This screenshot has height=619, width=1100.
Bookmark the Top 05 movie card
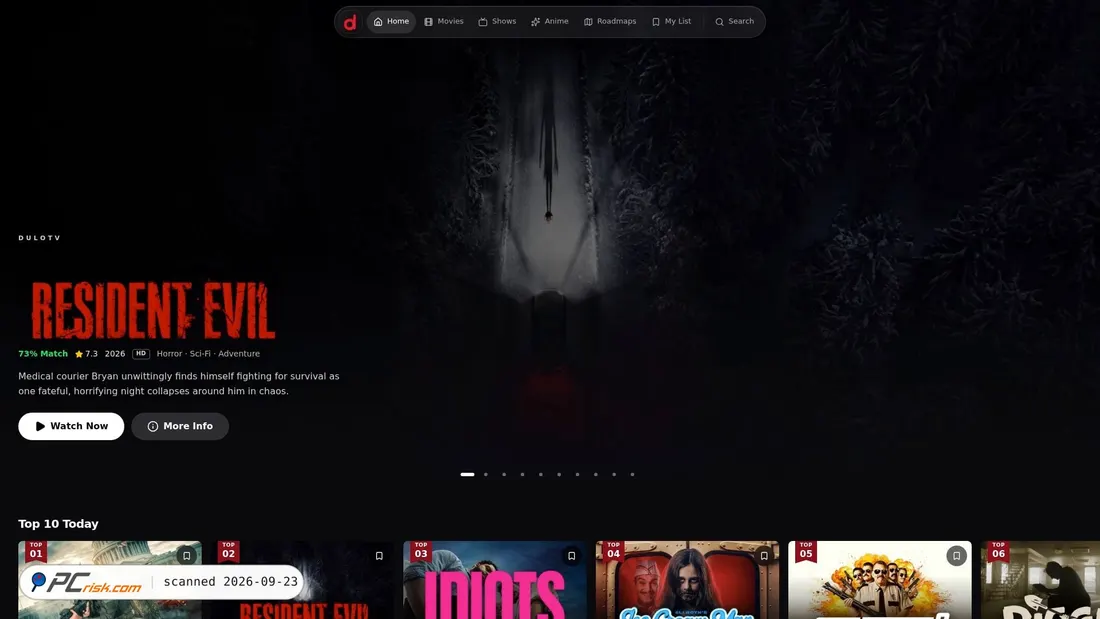tap(956, 556)
